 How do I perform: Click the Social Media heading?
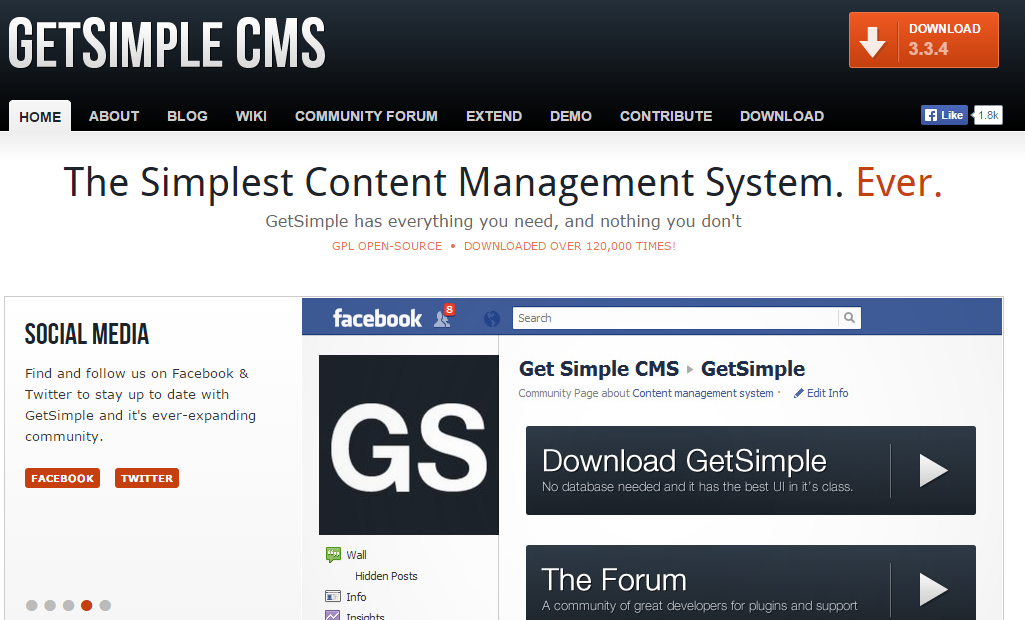(87, 334)
